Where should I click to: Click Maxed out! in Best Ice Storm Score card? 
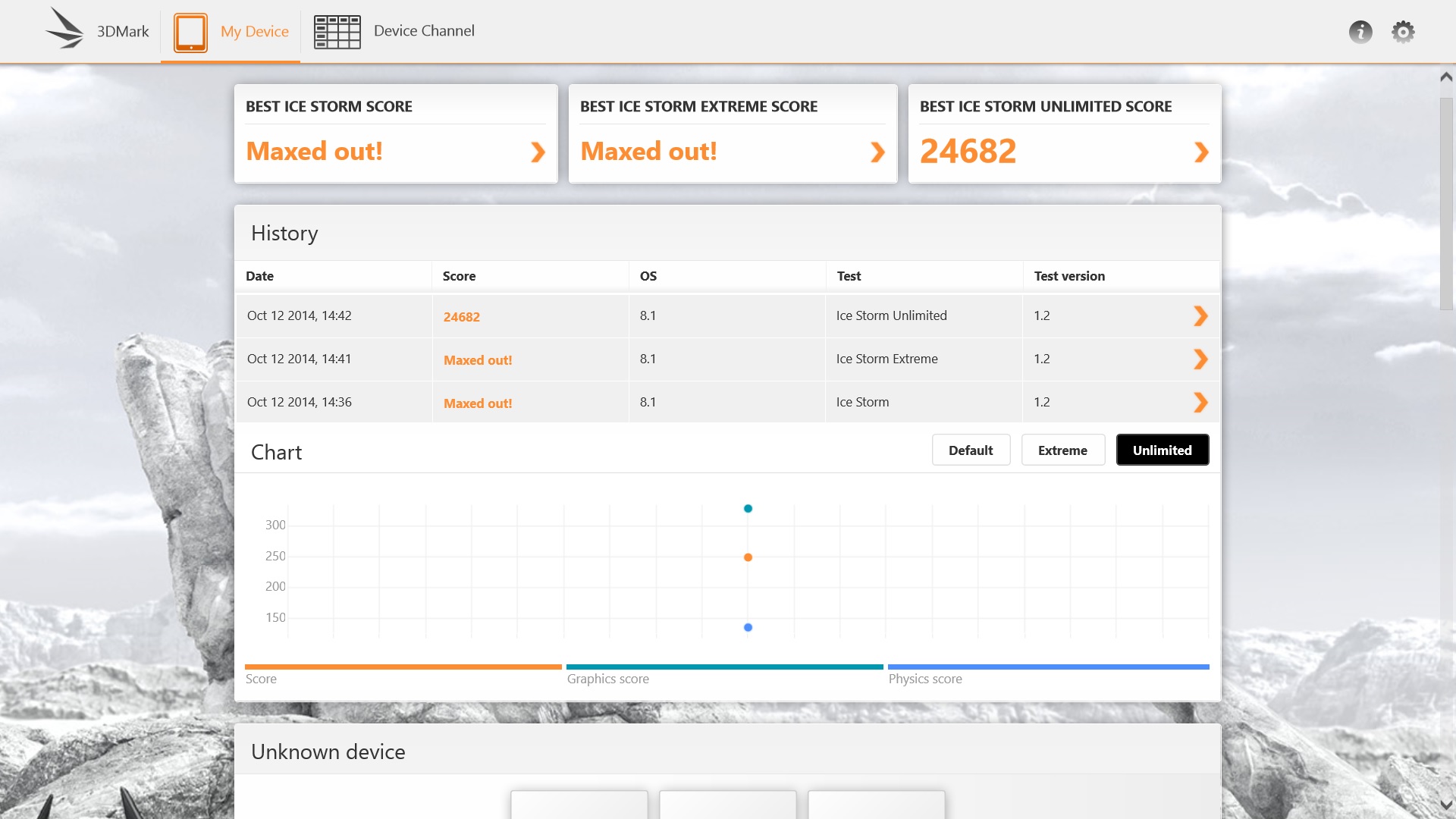(x=314, y=151)
